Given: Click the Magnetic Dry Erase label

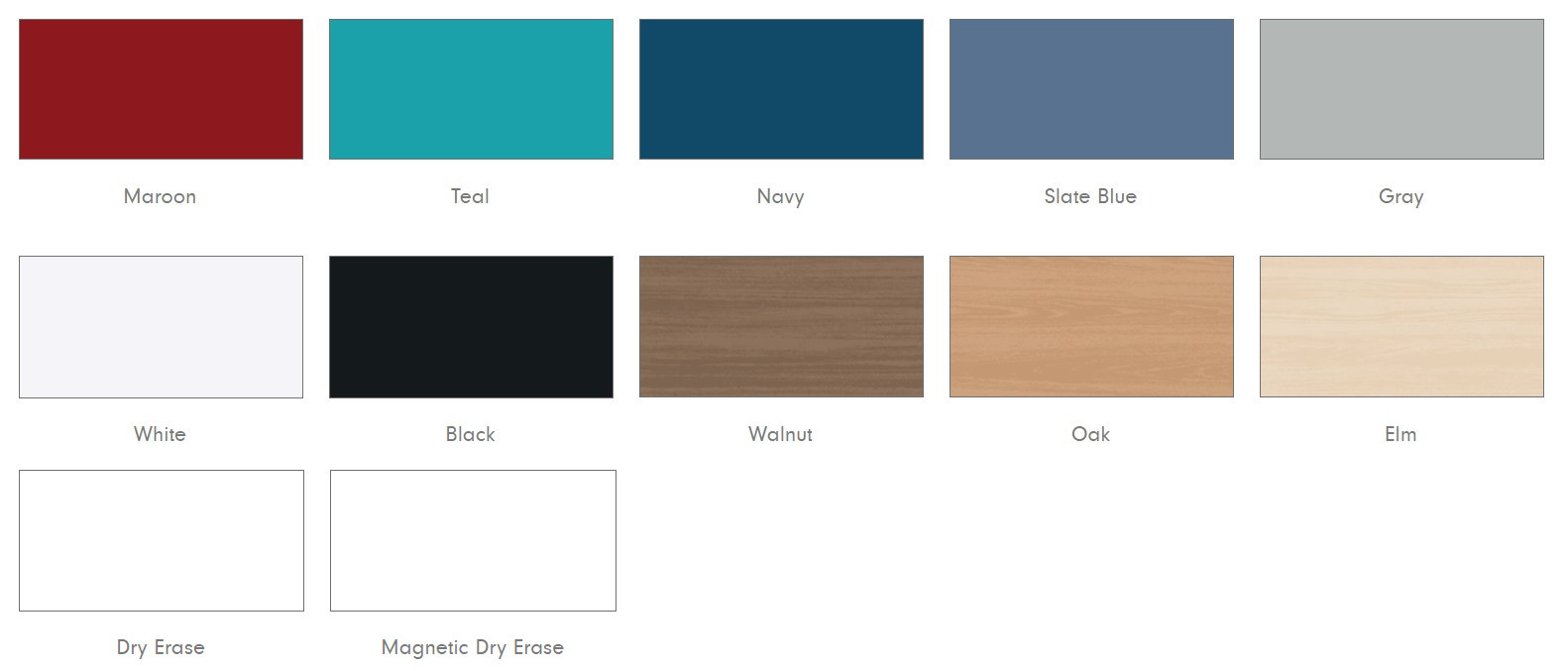Looking at the screenshot, I should click(x=473, y=647).
